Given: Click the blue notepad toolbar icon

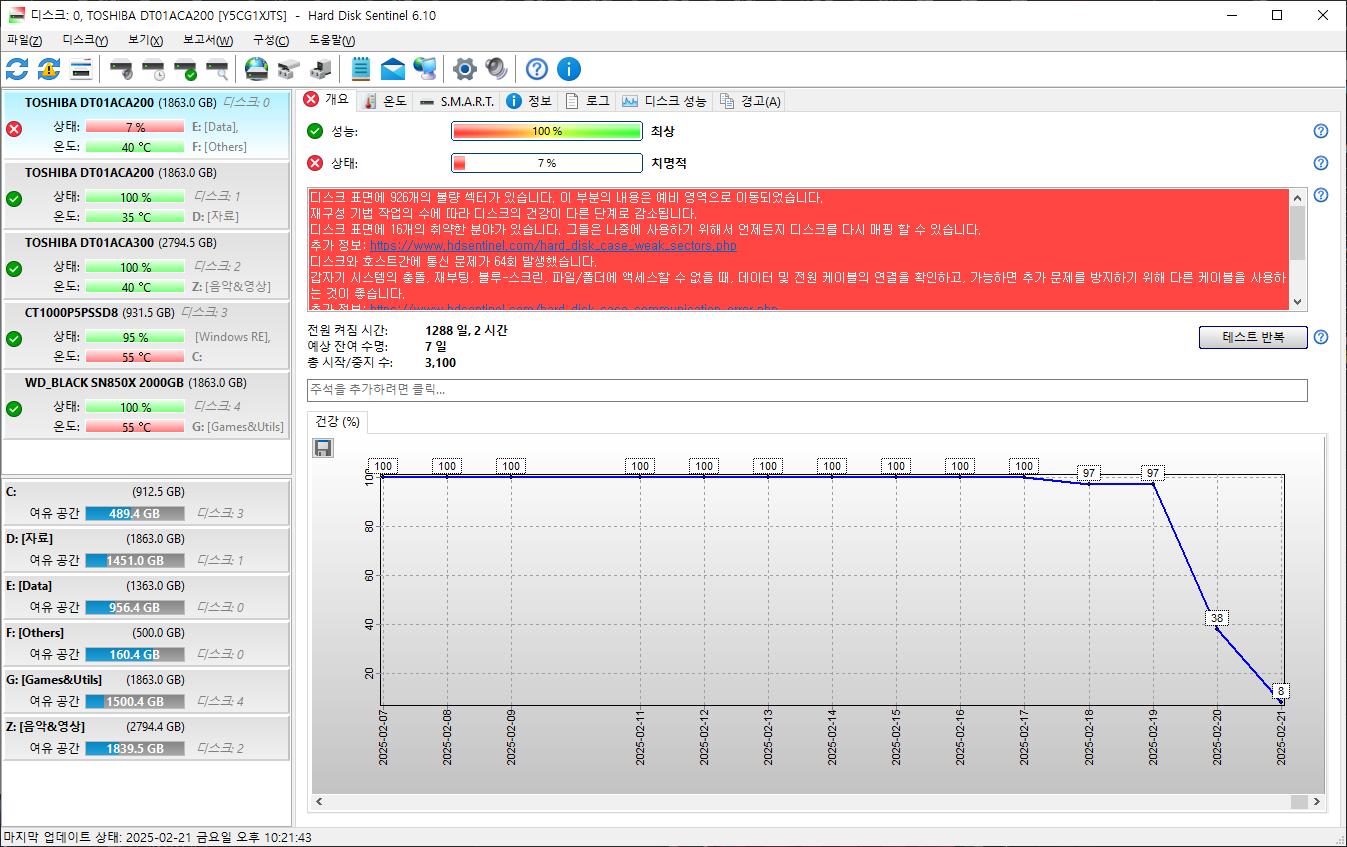Looking at the screenshot, I should pyautogui.click(x=361, y=69).
